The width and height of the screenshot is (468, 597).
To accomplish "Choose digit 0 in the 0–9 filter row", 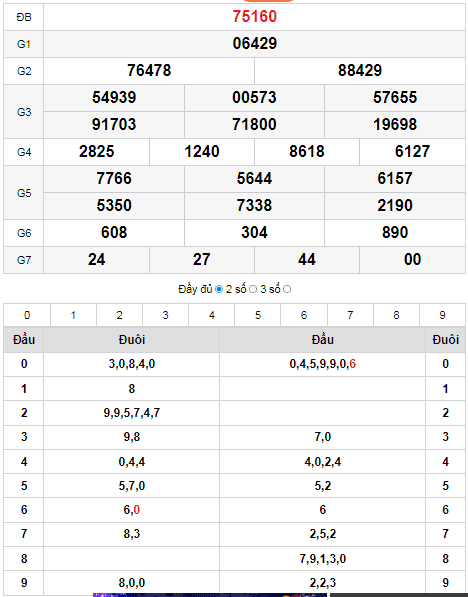I will point(27,315).
